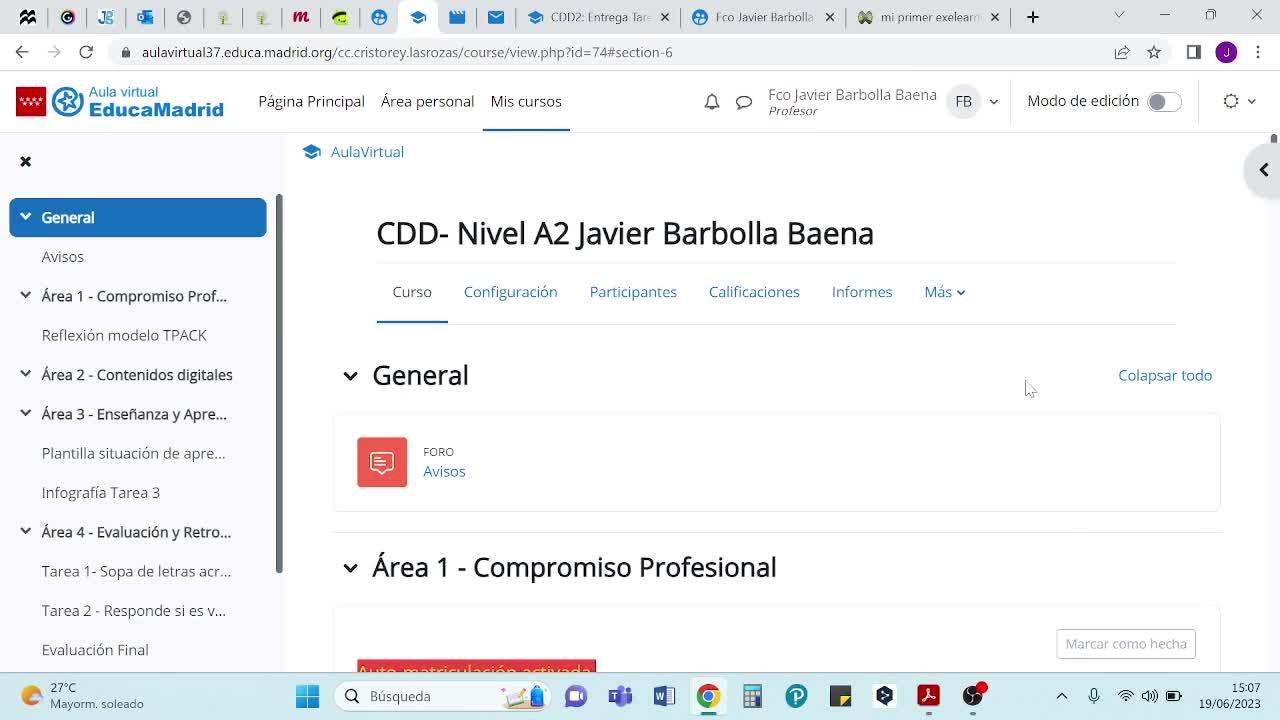Open the Informes tab
The width and height of the screenshot is (1280, 720).
862,292
